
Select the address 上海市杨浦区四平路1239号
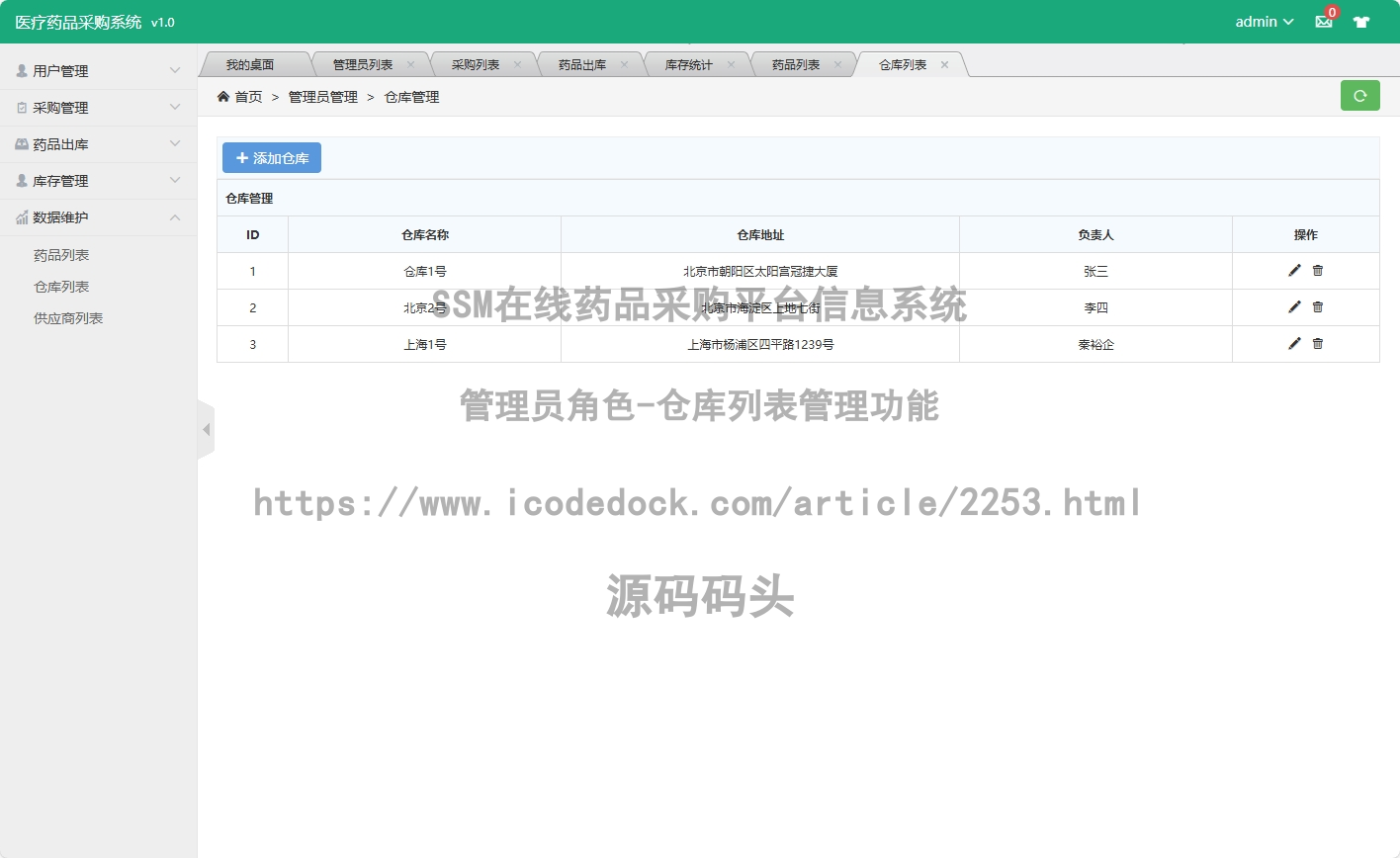(x=760, y=344)
